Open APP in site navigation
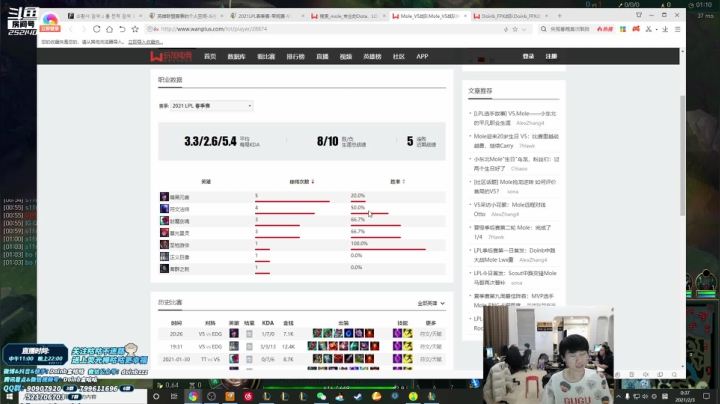 pyautogui.click(x=422, y=56)
